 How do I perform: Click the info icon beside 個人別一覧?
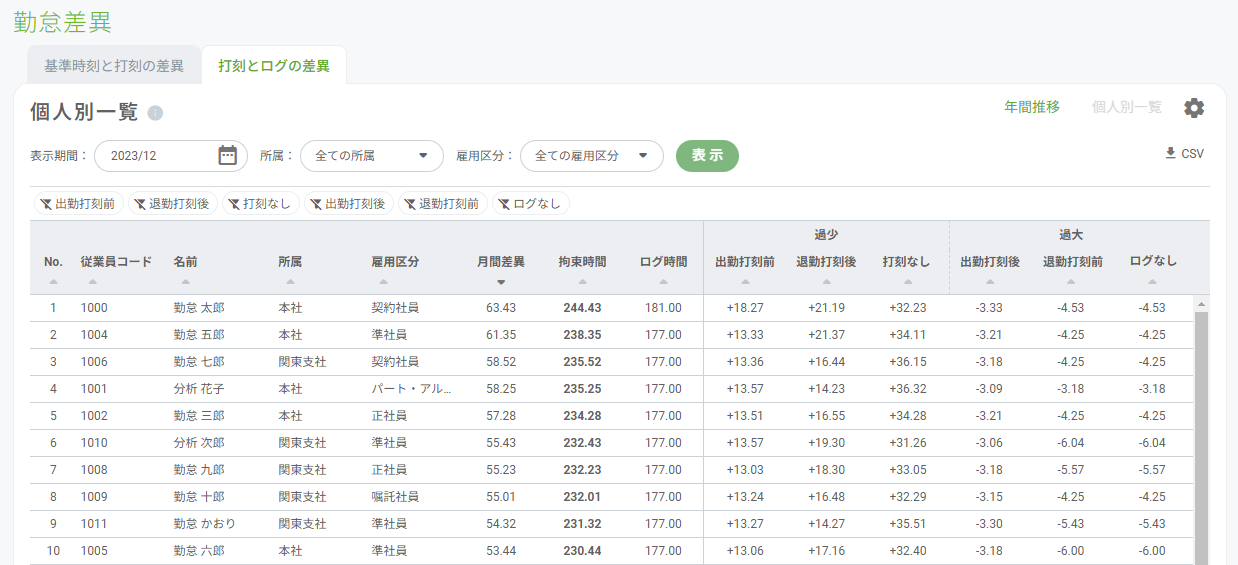click(x=155, y=113)
